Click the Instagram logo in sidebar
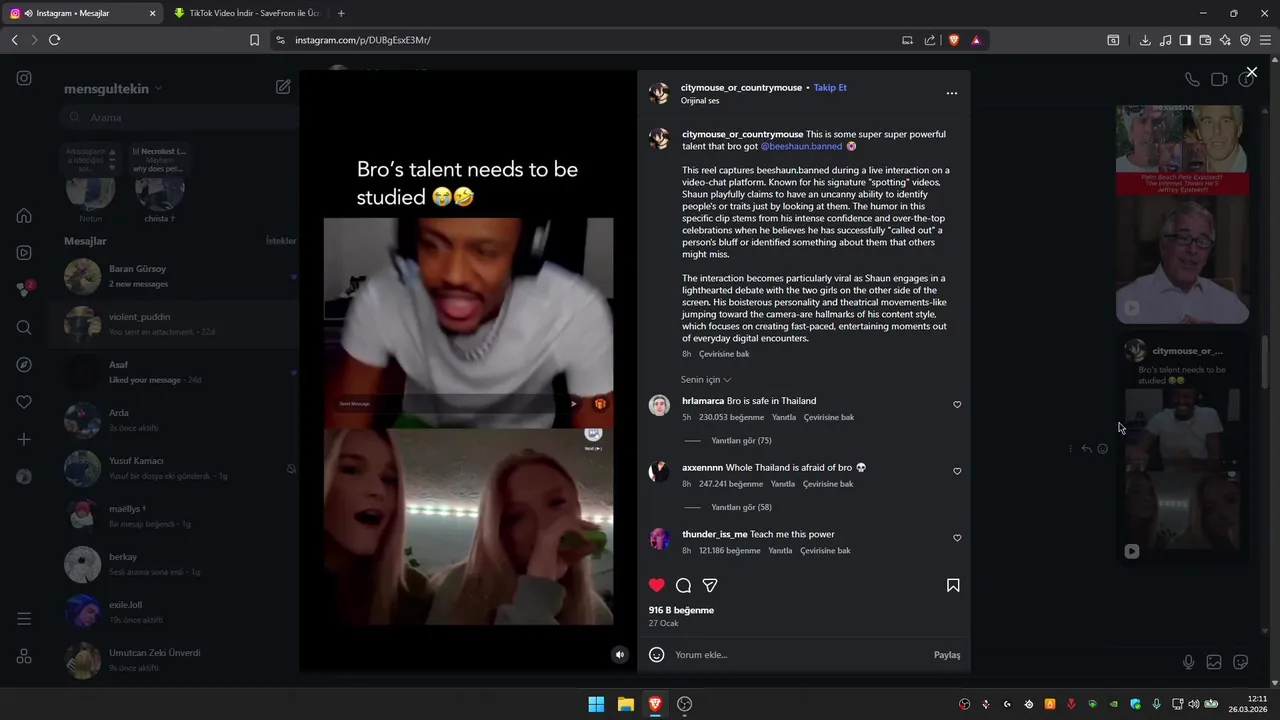1280x720 pixels. coord(24,78)
